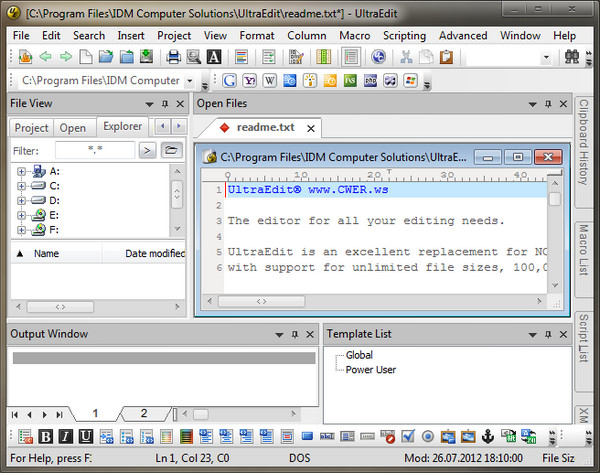Expand the C: drive in Explorer tree
This screenshot has width=600, height=473.
pyautogui.click(x=21, y=186)
